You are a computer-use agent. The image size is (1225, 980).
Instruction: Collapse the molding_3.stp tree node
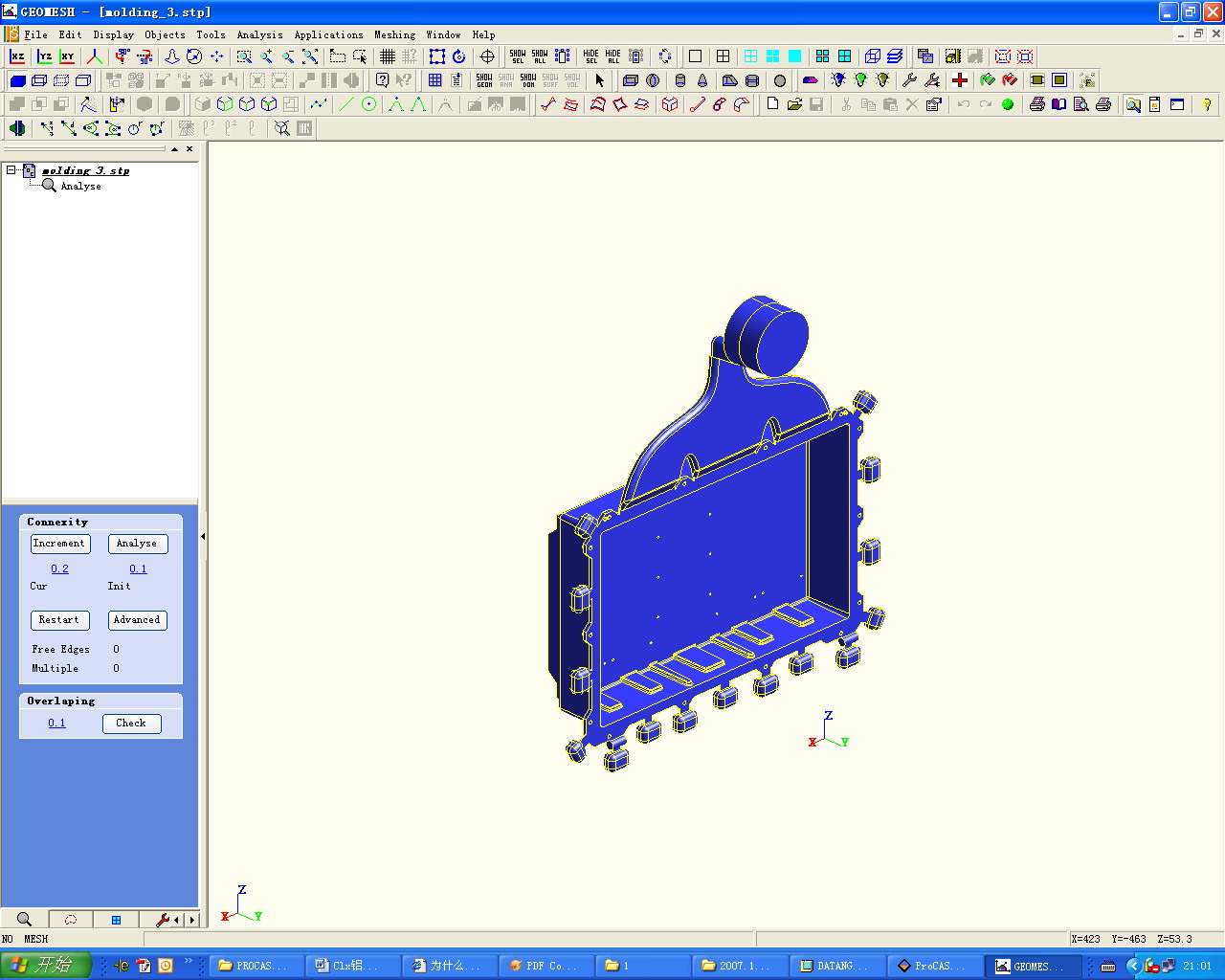click(11, 170)
